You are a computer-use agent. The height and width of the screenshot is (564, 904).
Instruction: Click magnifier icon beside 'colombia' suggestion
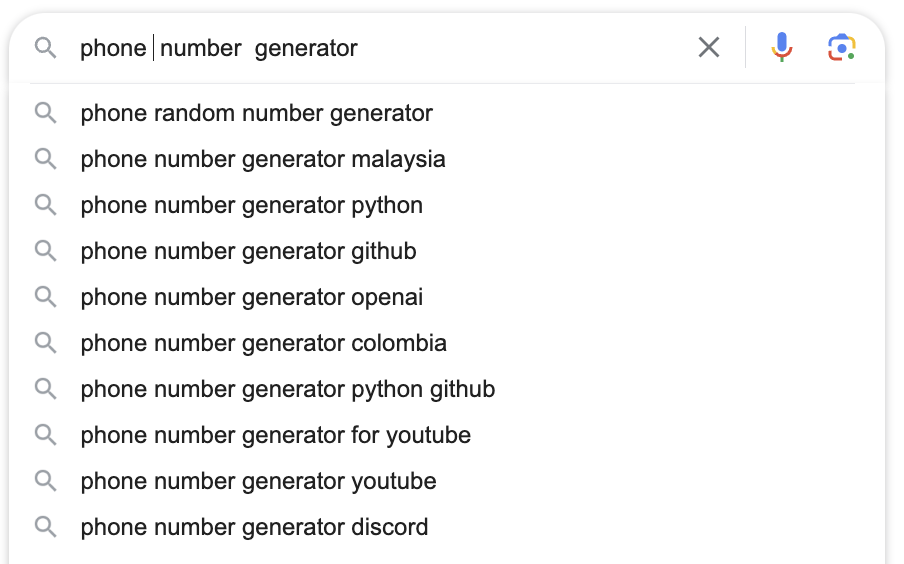[x=45, y=343]
